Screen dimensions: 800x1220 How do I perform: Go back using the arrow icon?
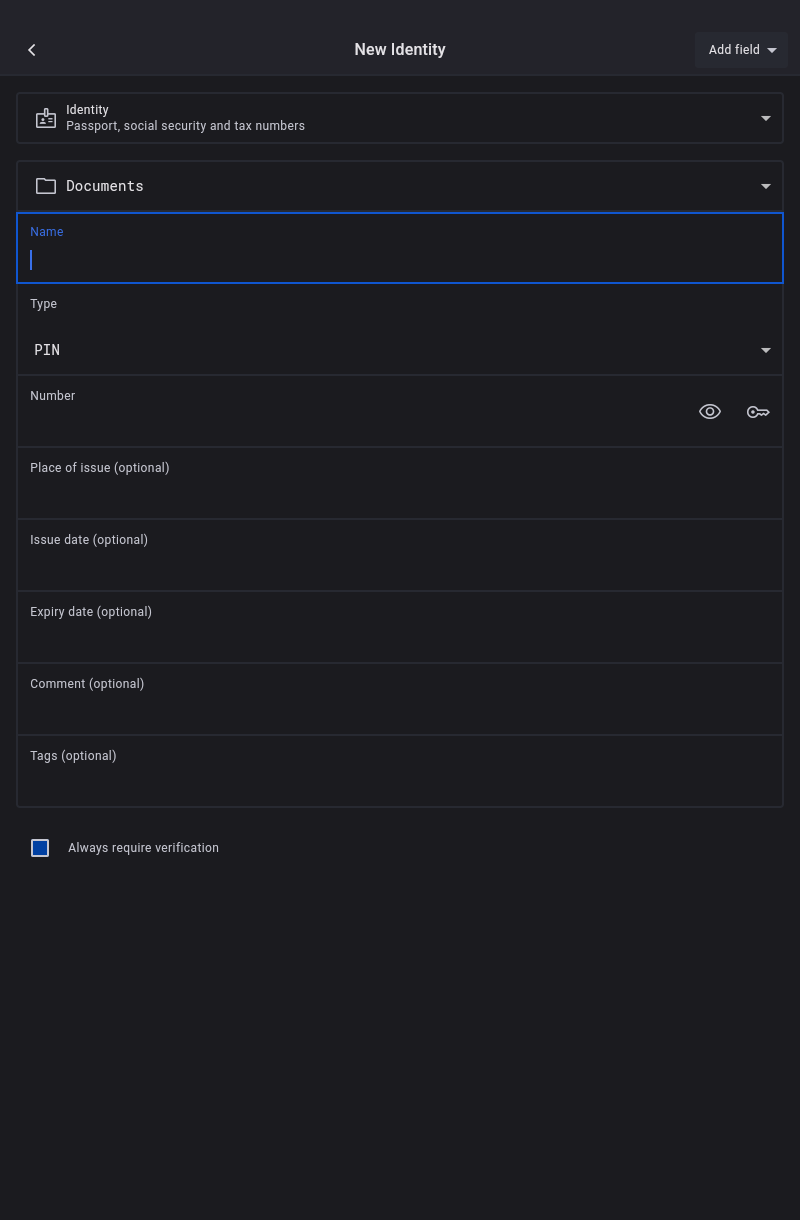32,50
